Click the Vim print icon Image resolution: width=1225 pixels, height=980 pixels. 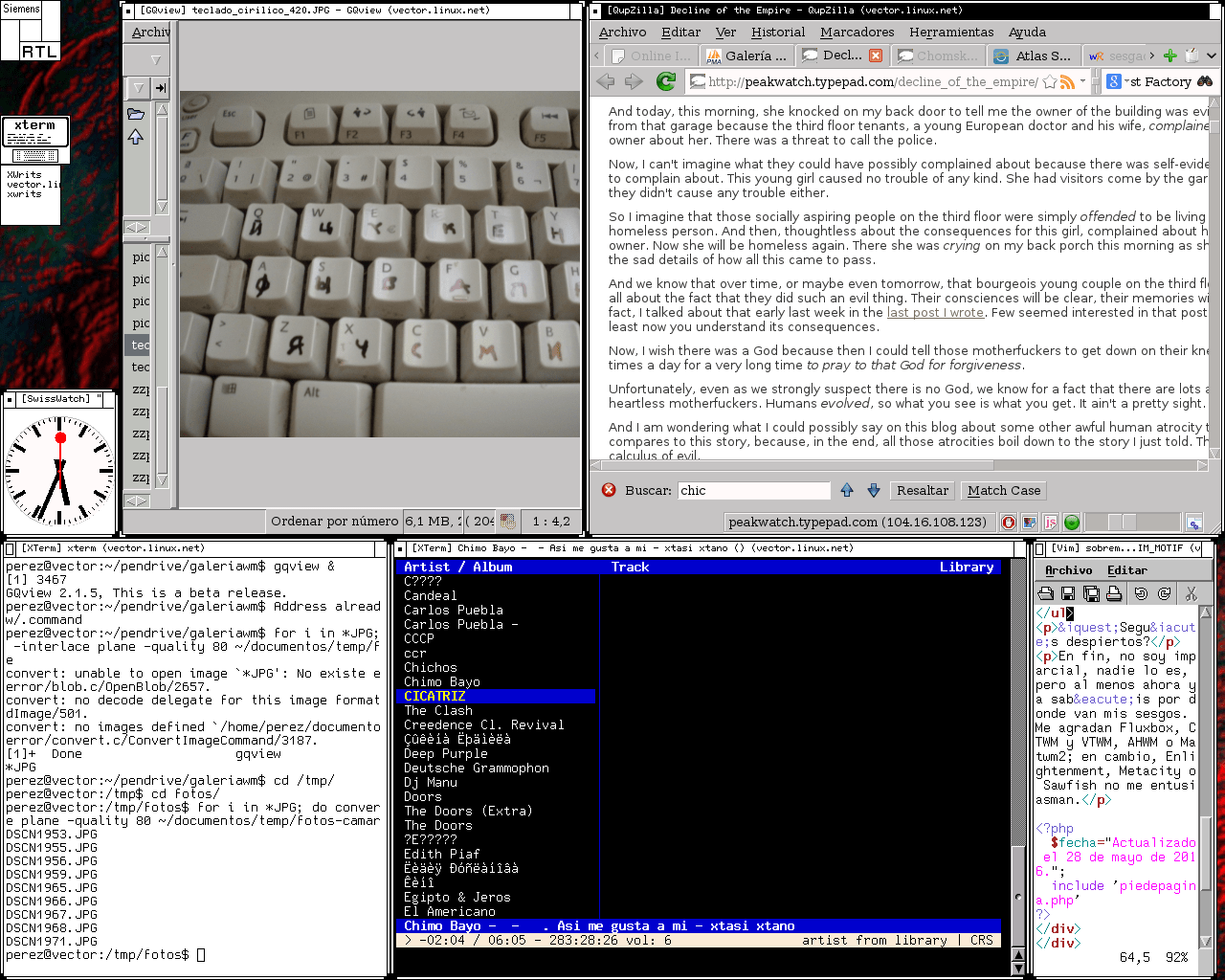(x=1114, y=594)
